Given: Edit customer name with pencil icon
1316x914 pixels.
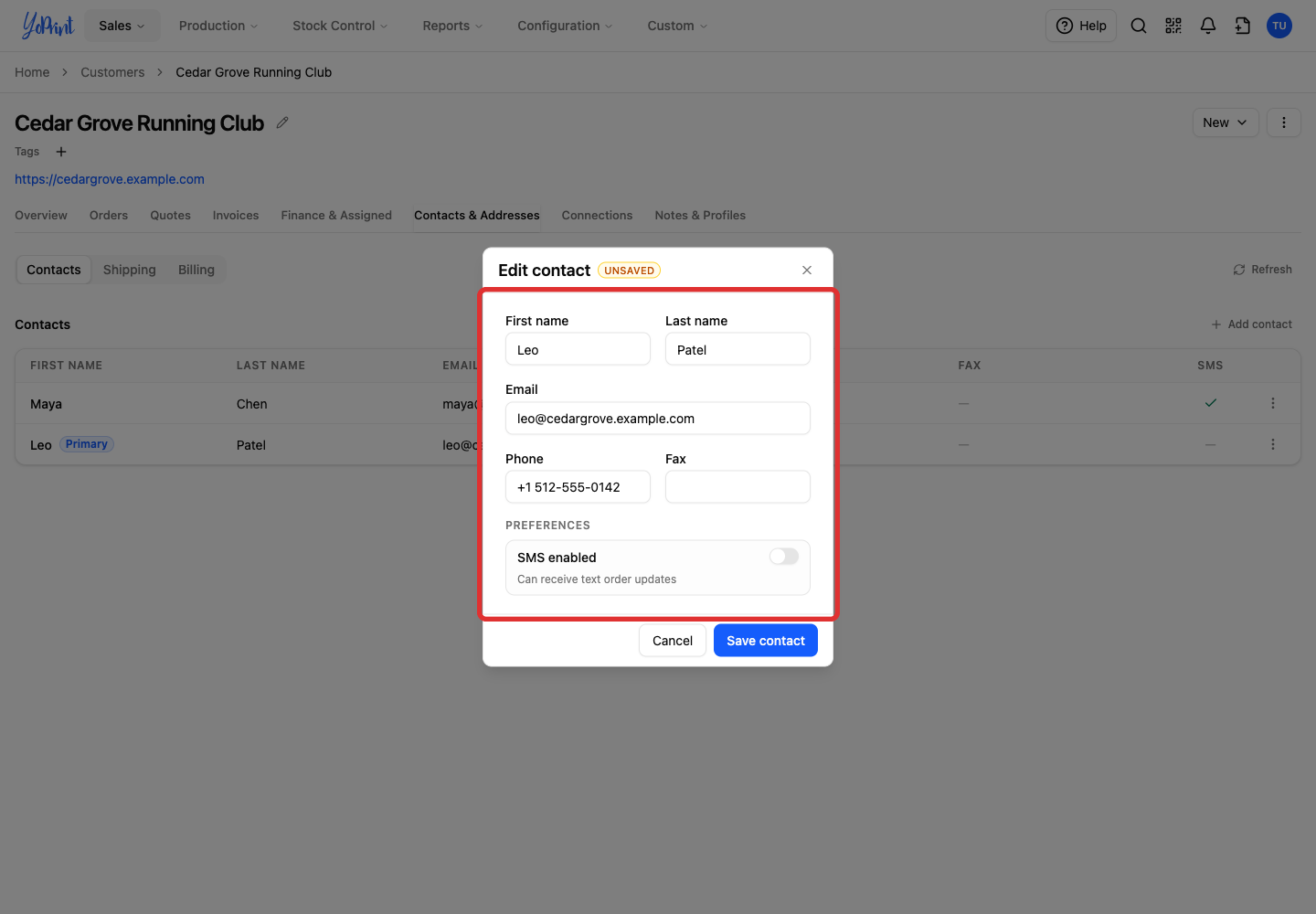Looking at the screenshot, I should (x=282, y=122).
